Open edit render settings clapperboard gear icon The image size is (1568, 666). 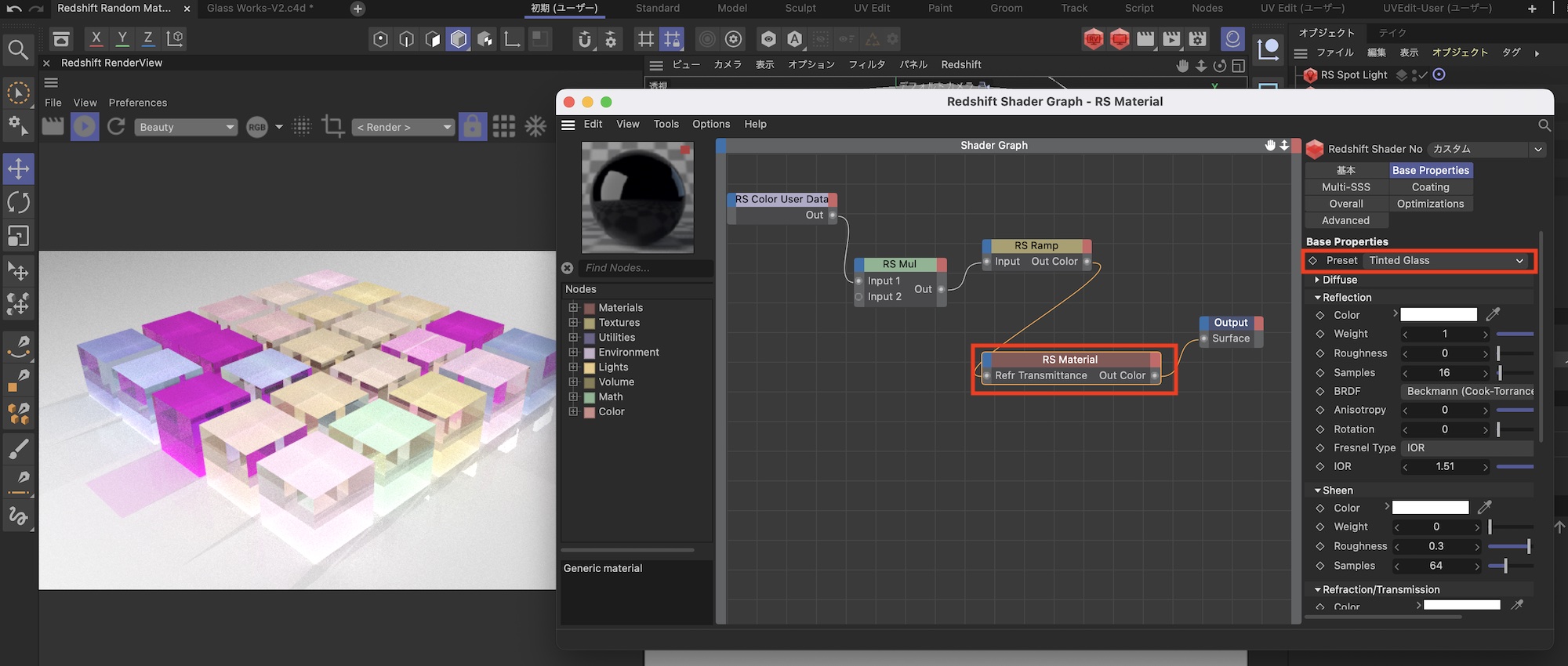(x=1197, y=38)
